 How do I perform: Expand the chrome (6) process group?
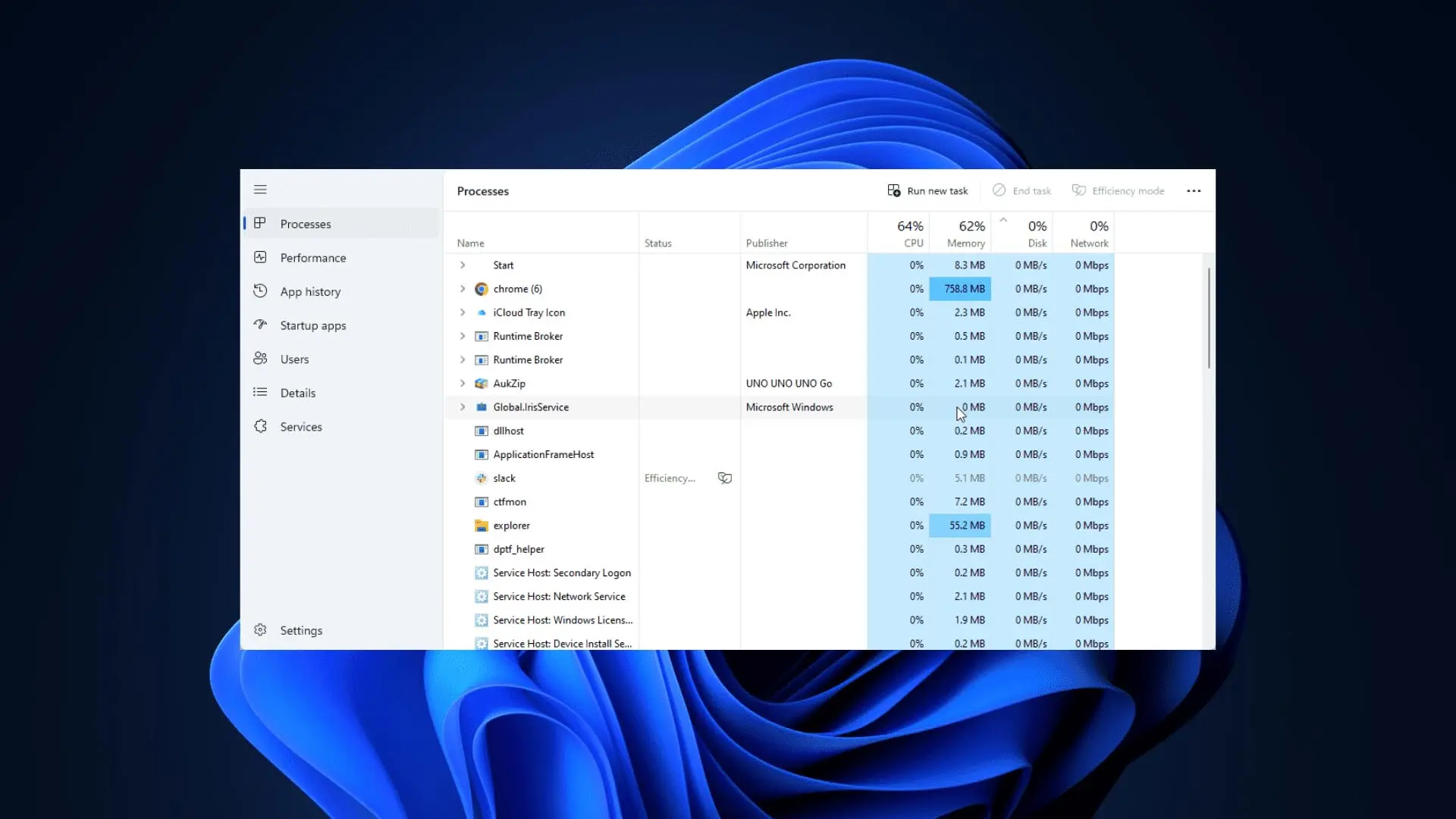pos(463,289)
